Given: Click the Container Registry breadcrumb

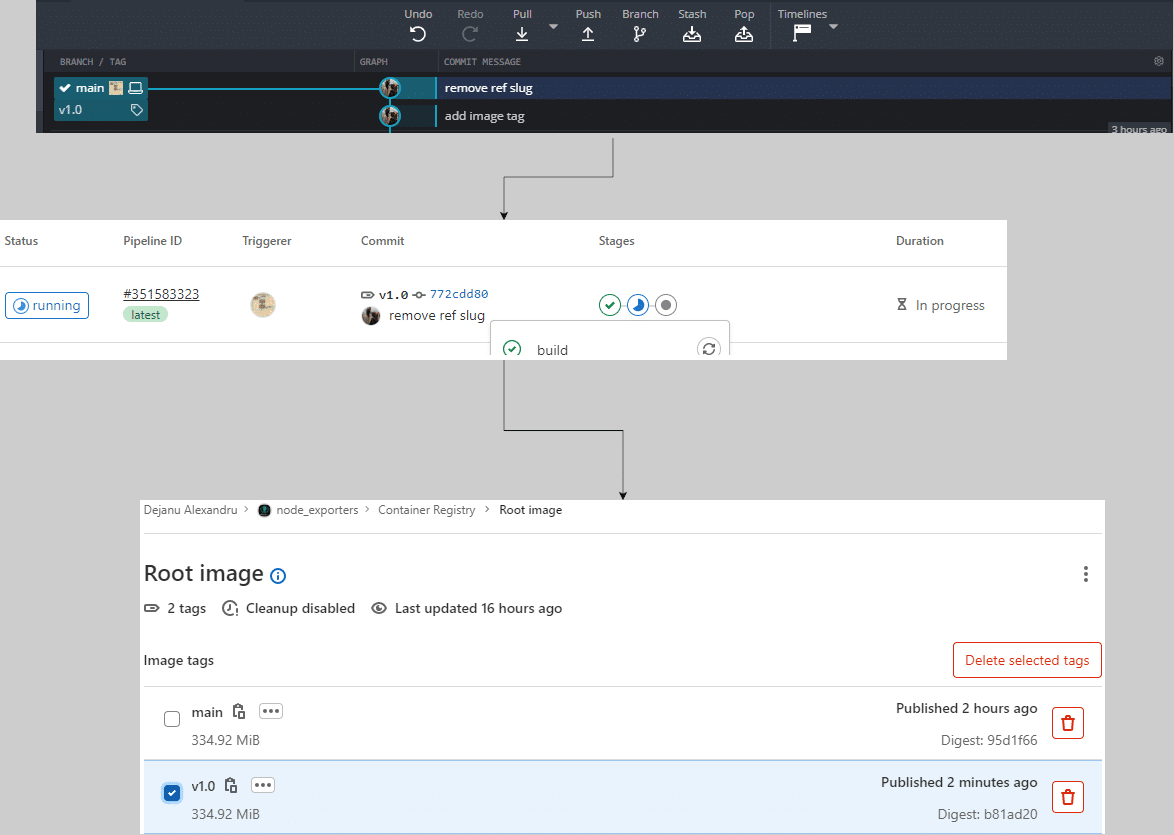Looking at the screenshot, I should click(427, 510).
